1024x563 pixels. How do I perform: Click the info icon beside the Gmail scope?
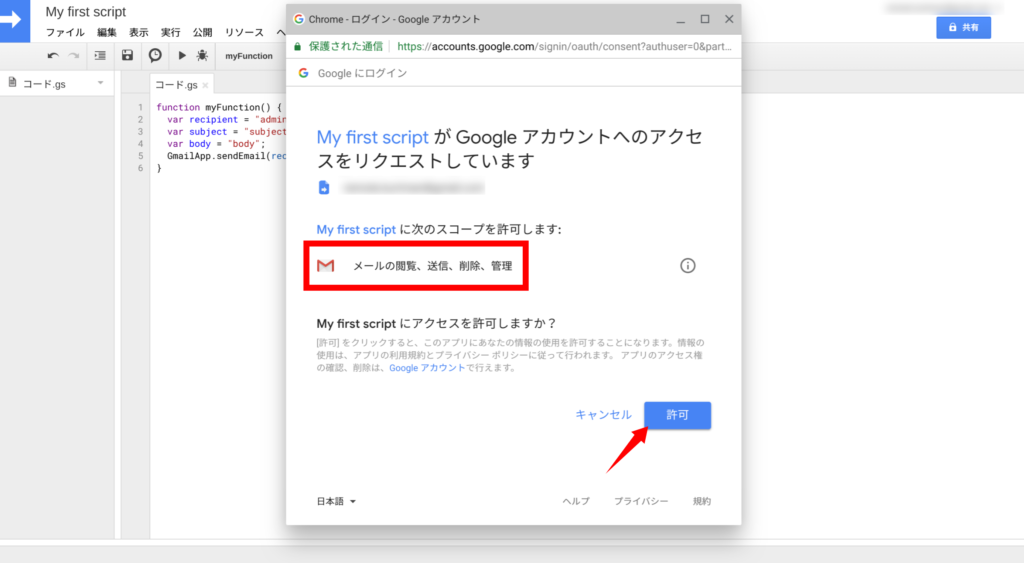(x=687, y=265)
